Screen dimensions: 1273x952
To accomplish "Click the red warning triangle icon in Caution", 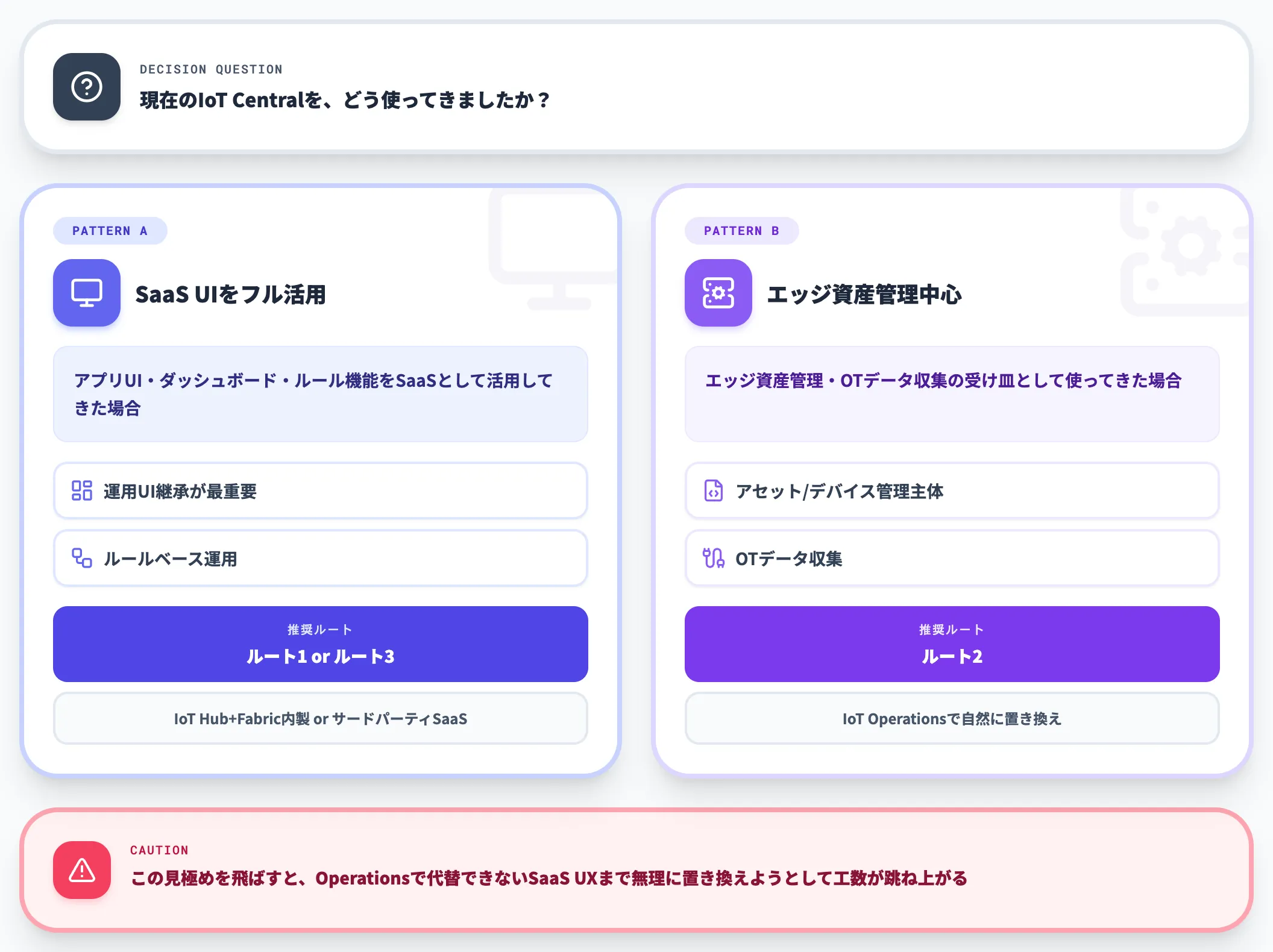I will click(82, 870).
